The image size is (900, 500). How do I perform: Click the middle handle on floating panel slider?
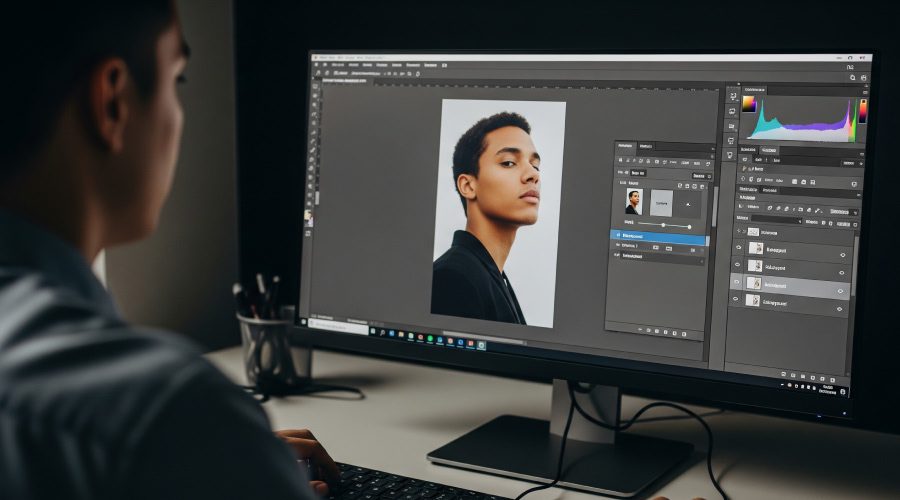(664, 225)
